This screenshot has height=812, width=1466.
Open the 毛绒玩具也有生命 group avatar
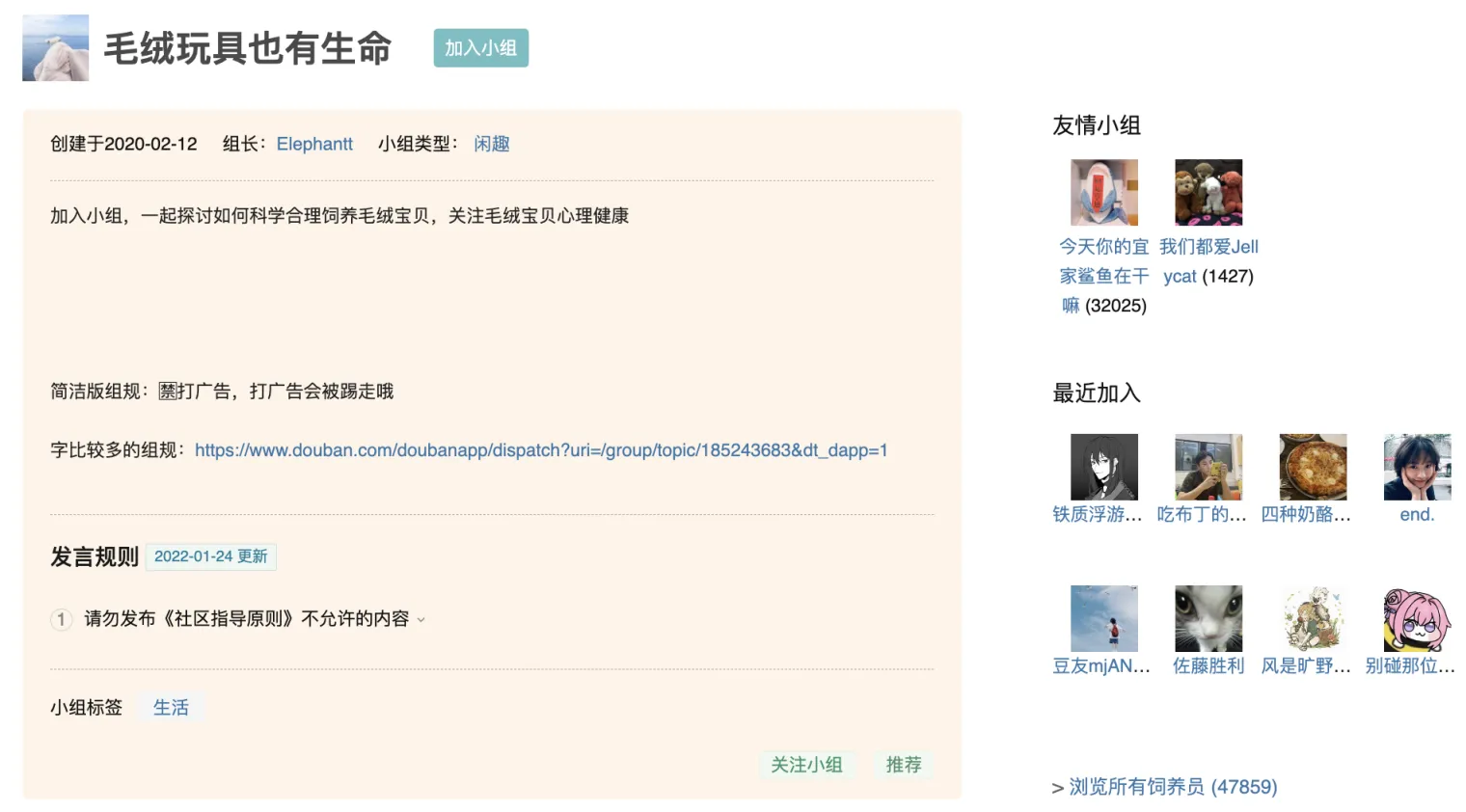click(56, 48)
